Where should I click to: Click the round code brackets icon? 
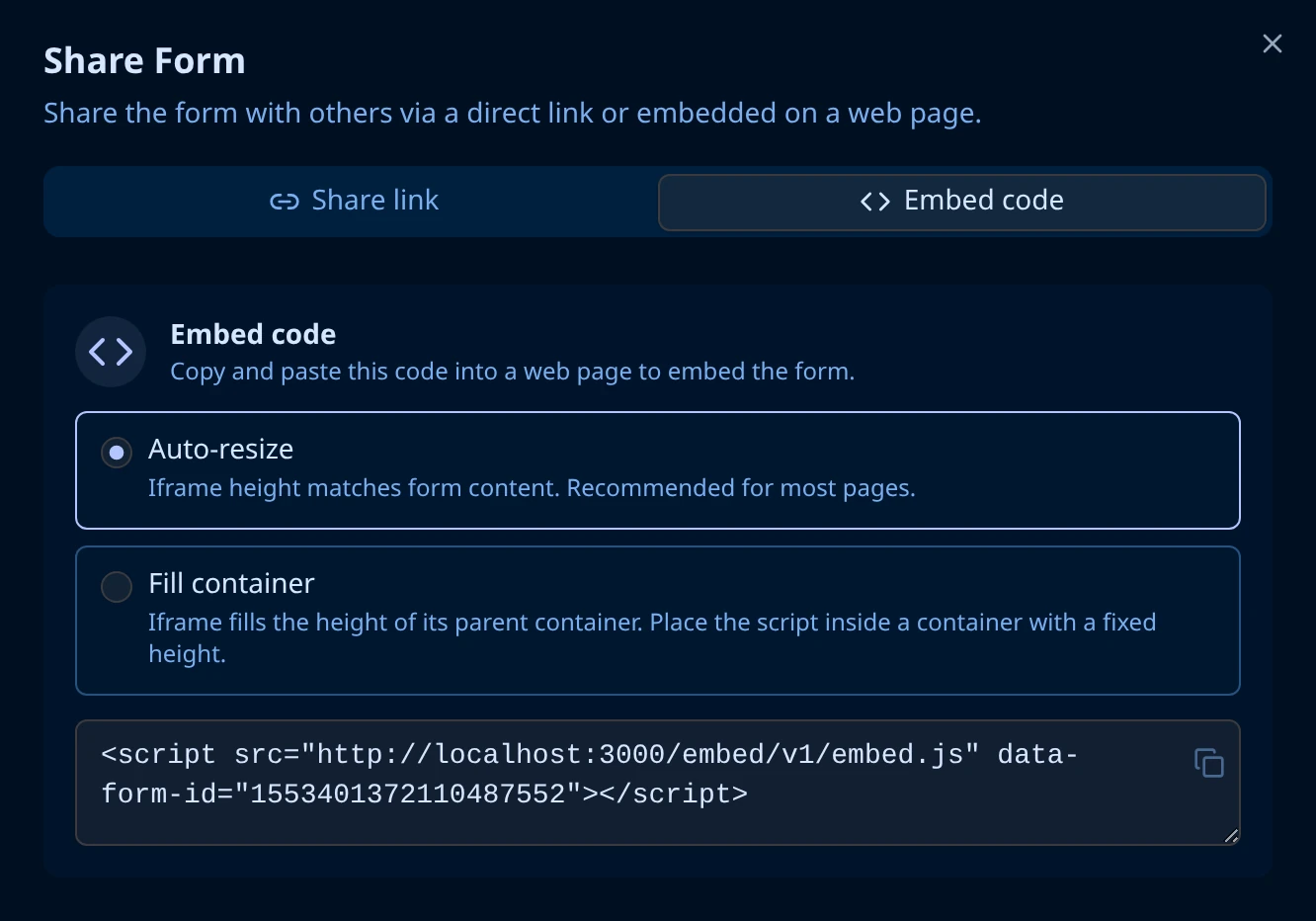coord(111,352)
